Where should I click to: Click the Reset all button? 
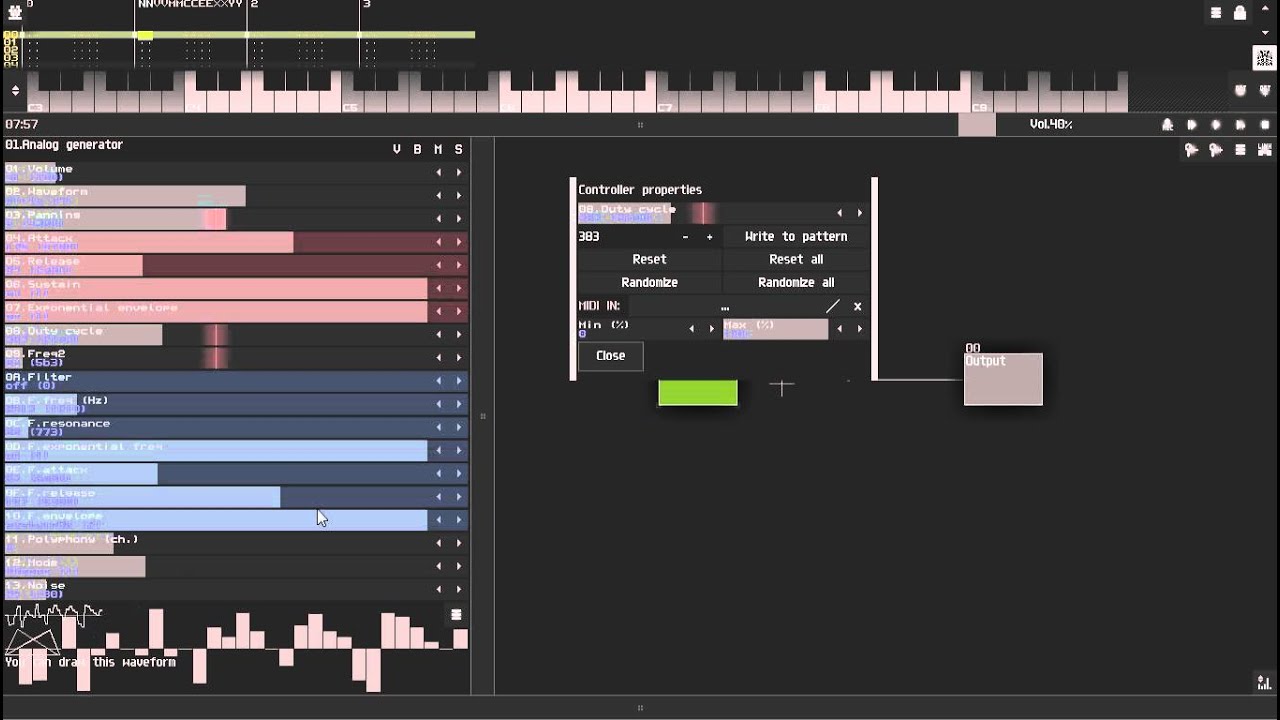click(x=796, y=259)
